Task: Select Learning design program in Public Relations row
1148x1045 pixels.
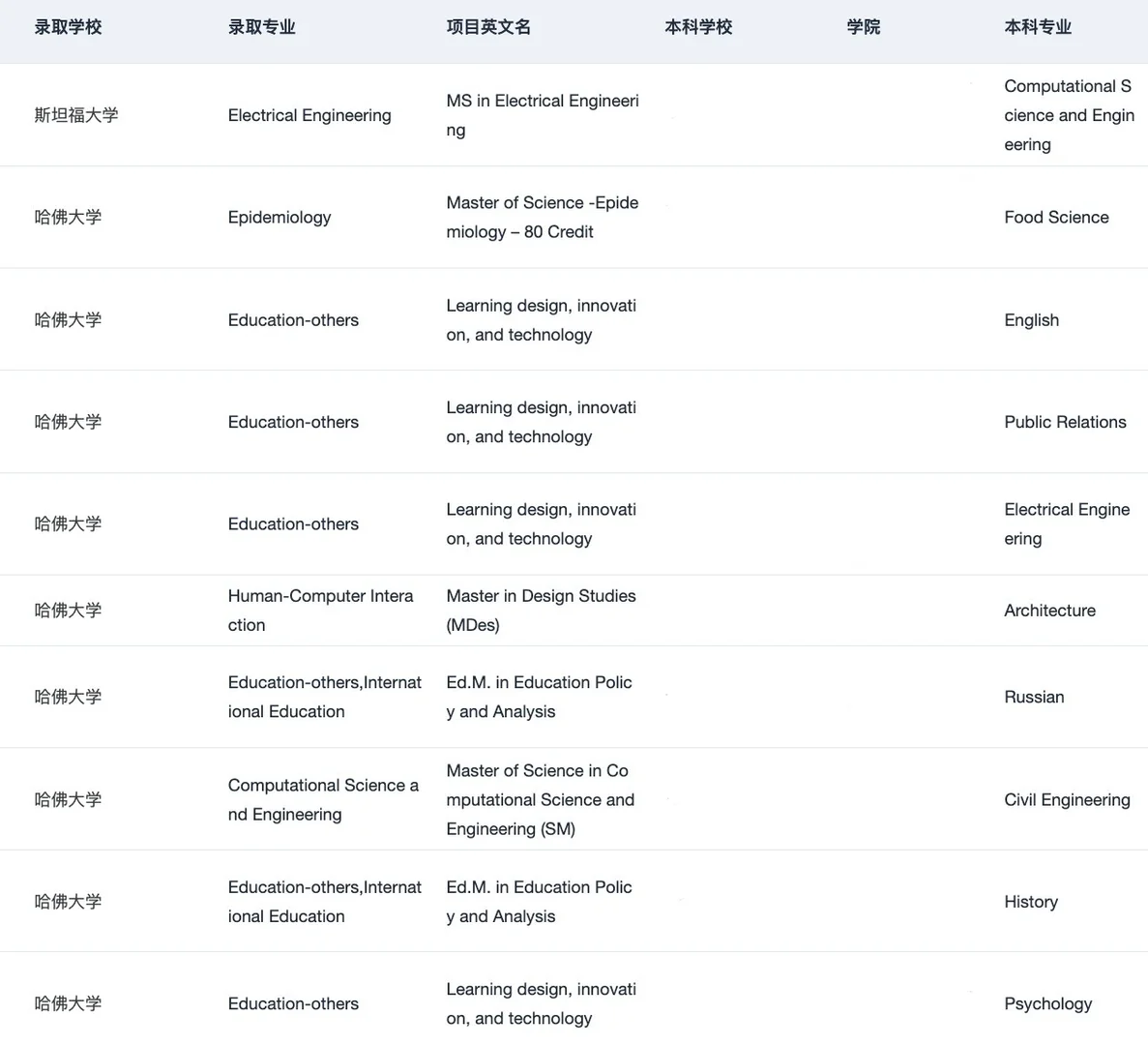Action: pos(541,422)
